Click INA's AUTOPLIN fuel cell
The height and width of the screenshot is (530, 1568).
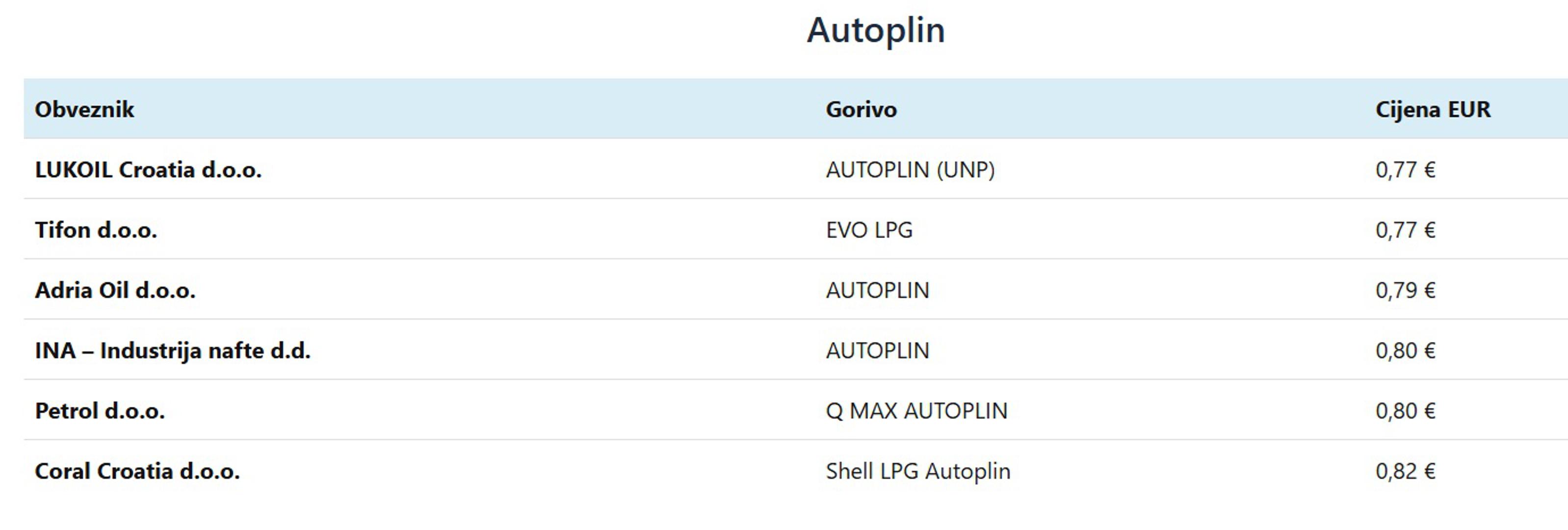click(x=877, y=351)
